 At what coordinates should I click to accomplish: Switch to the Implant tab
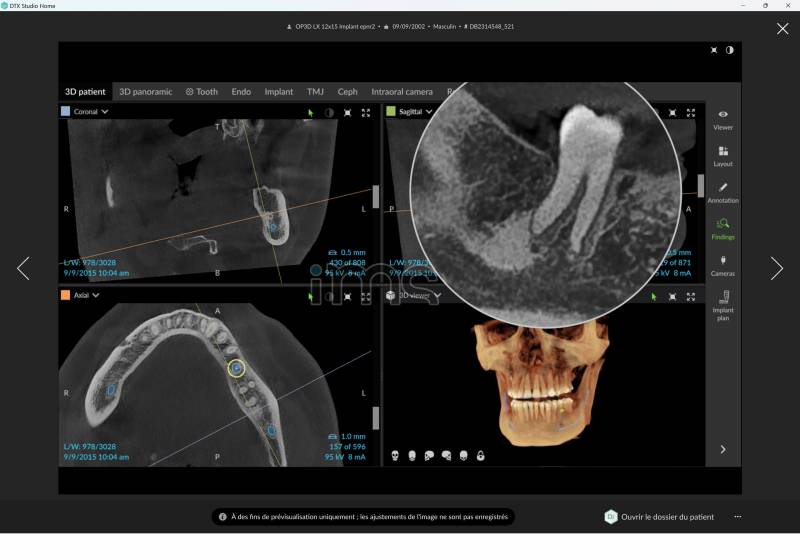tap(278, 92)
